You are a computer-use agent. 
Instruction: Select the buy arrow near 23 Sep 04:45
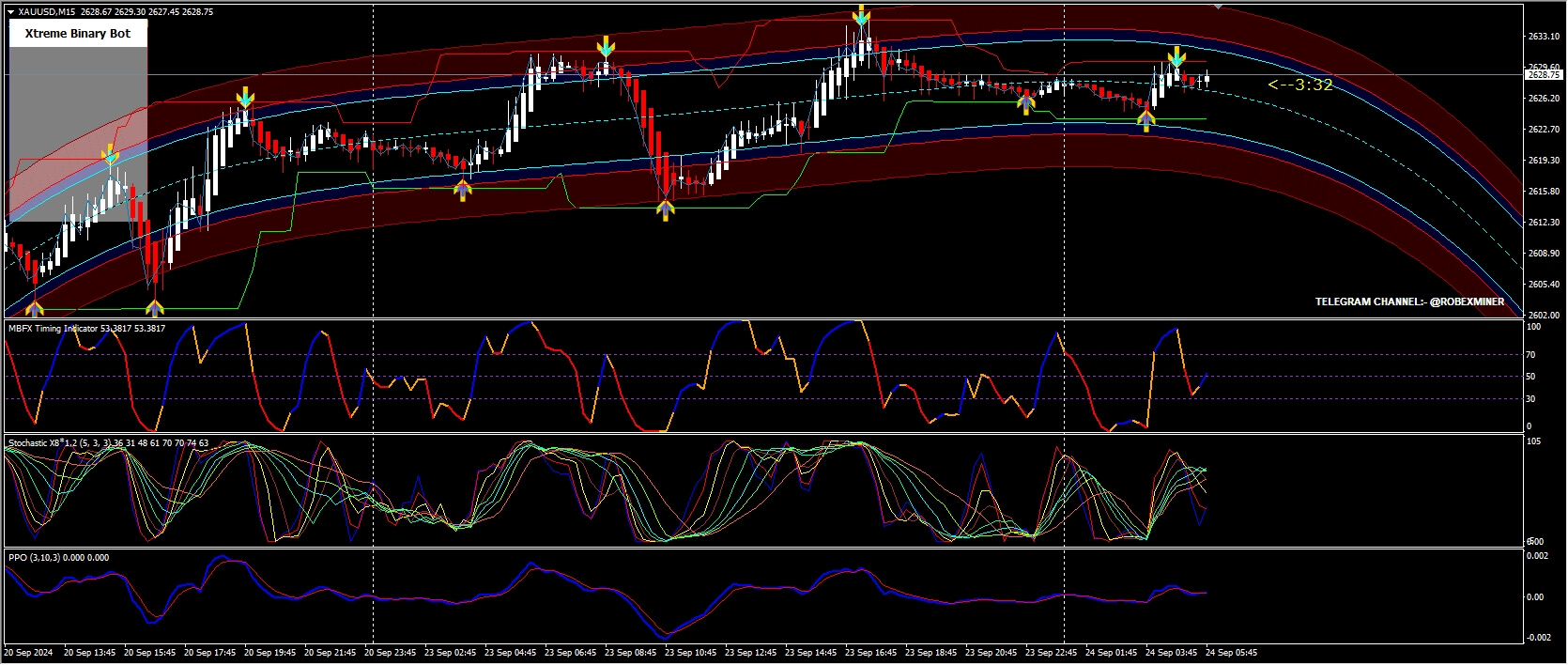(463, 191)
